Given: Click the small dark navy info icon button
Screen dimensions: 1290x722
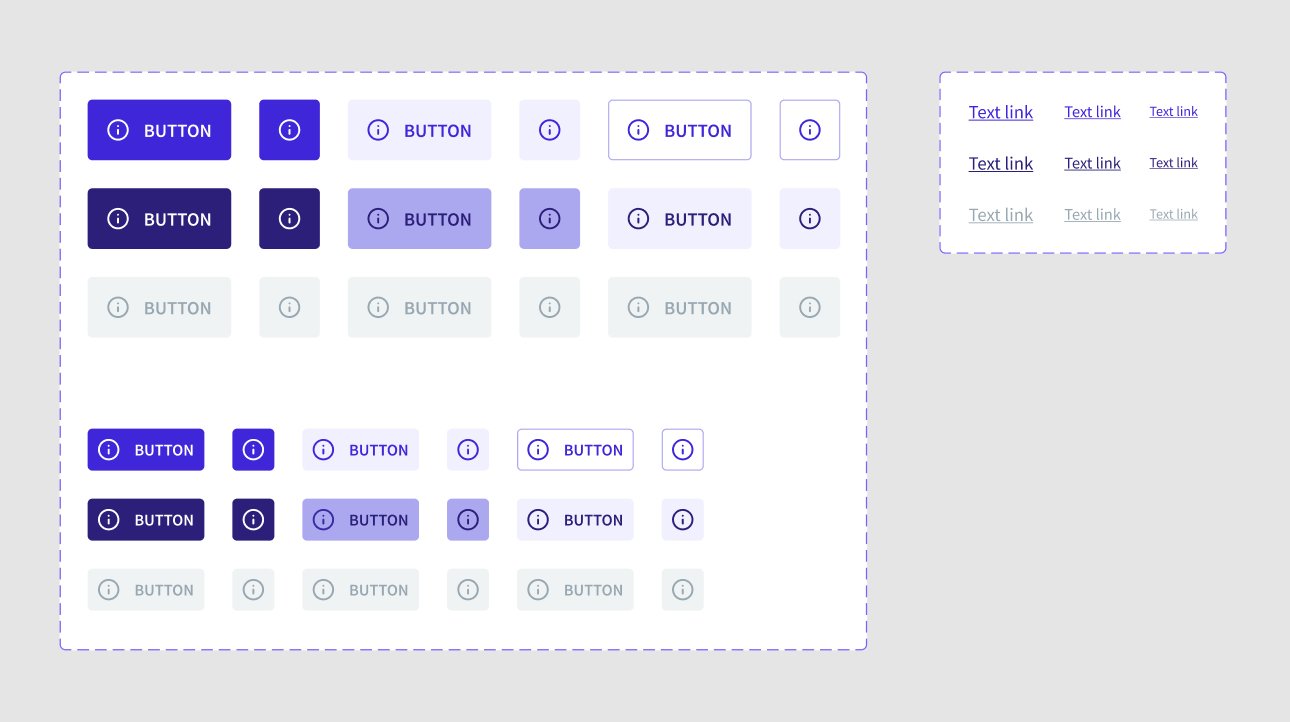Looking at the screenshot, I should [x=253, y=519].
